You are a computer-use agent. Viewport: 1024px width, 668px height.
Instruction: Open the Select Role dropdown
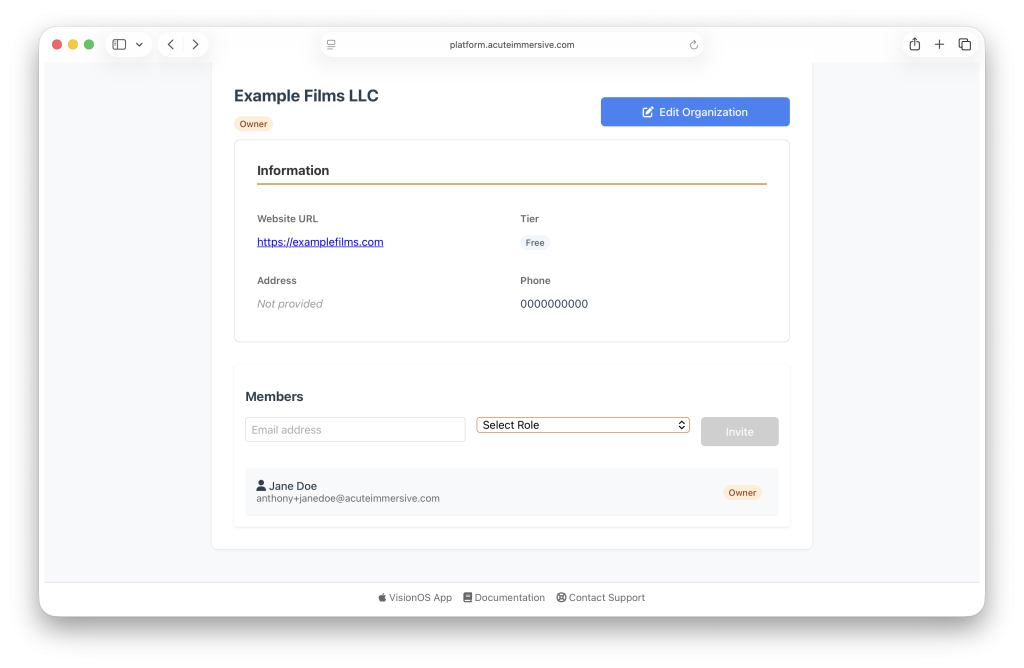tap(583, 425)
